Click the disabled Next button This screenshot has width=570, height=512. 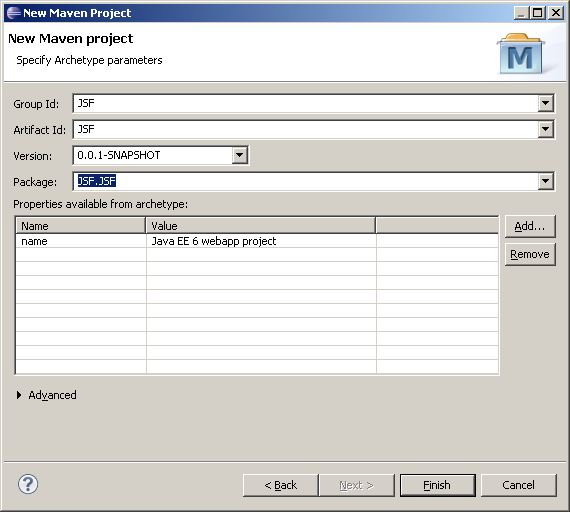[357, 485]
